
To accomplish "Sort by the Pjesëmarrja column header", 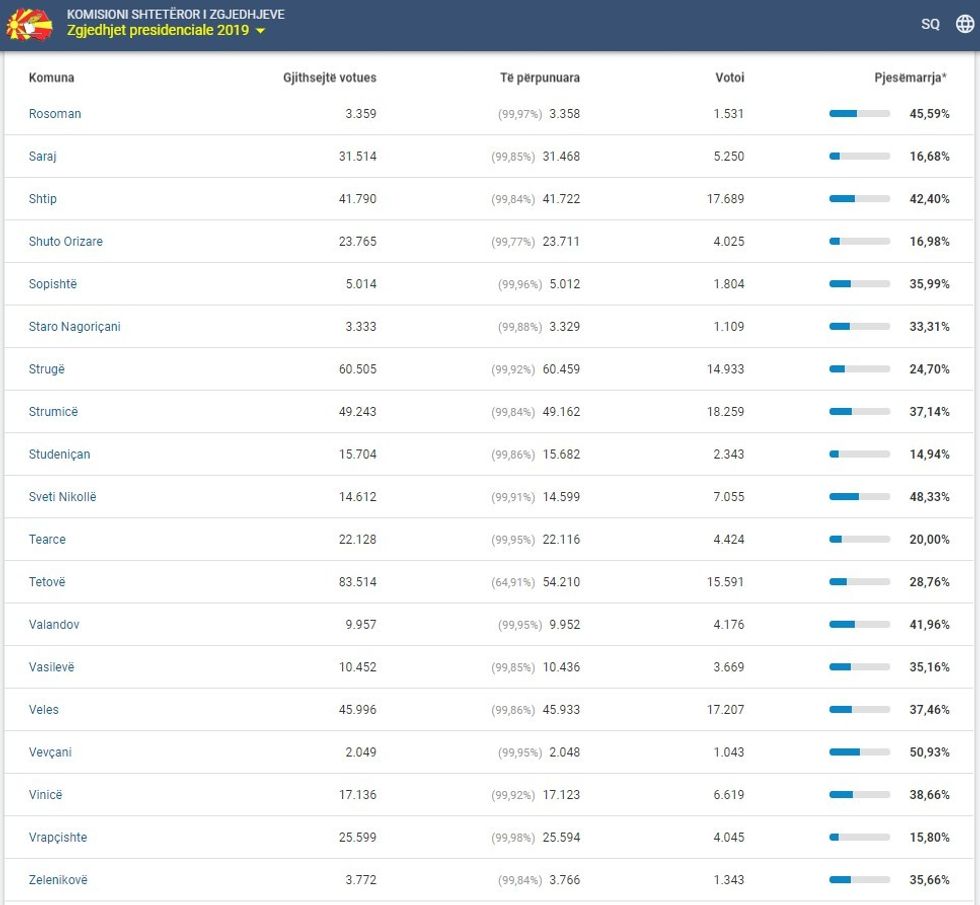I will [x=910, y=78].
